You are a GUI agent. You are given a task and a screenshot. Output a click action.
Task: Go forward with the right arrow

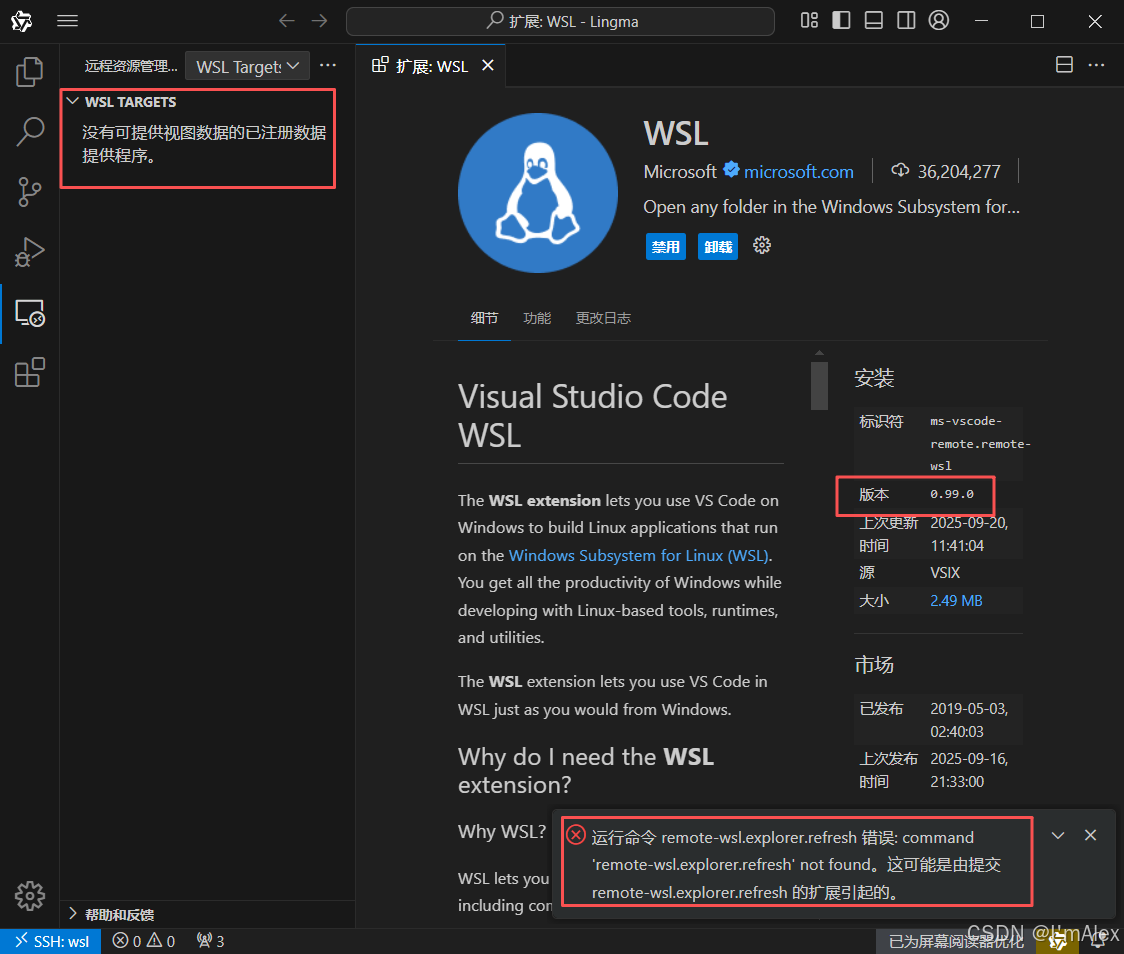(x=320, y=21)
